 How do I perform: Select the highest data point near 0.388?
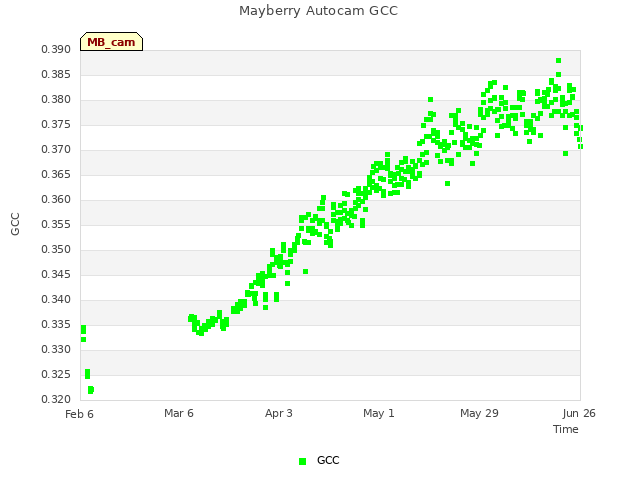point(558,60)
